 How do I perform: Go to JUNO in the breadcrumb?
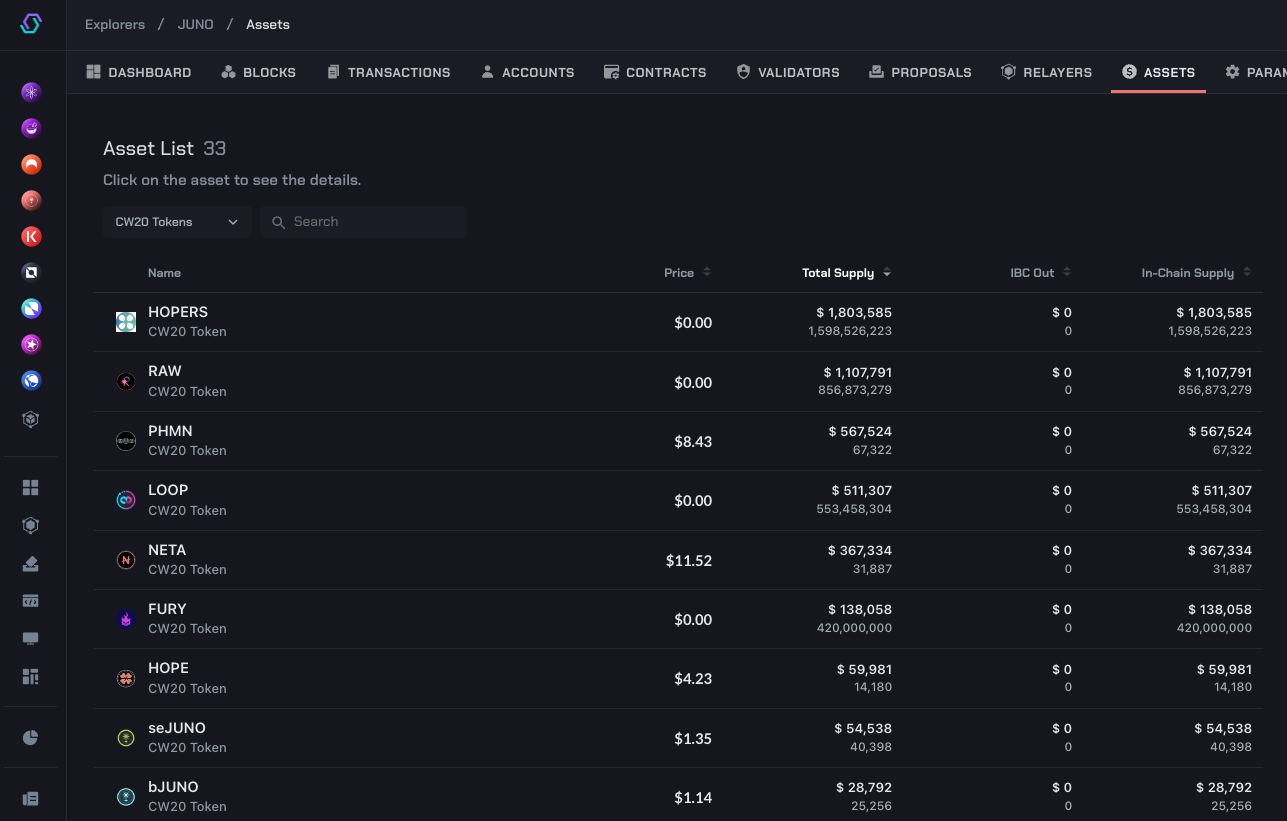click(x=195, y=24)
